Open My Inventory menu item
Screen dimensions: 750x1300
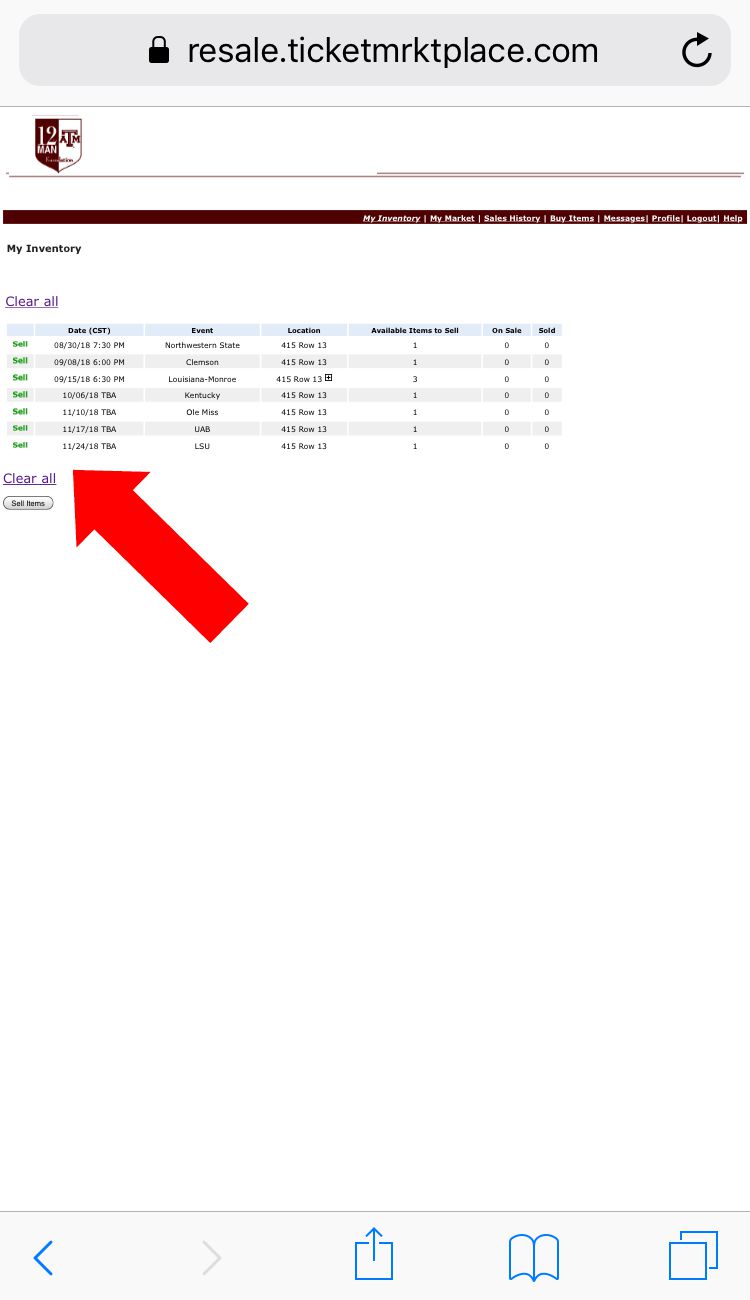click(391, 218)
